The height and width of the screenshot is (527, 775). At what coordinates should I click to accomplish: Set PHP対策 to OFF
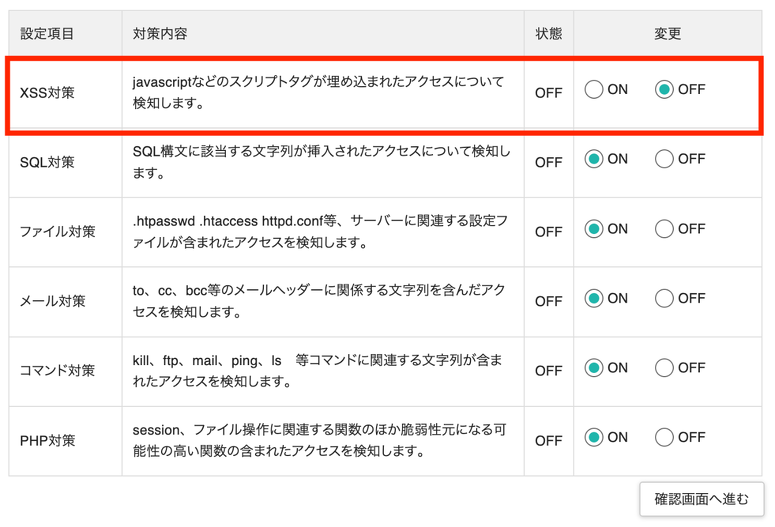point(664,437)
